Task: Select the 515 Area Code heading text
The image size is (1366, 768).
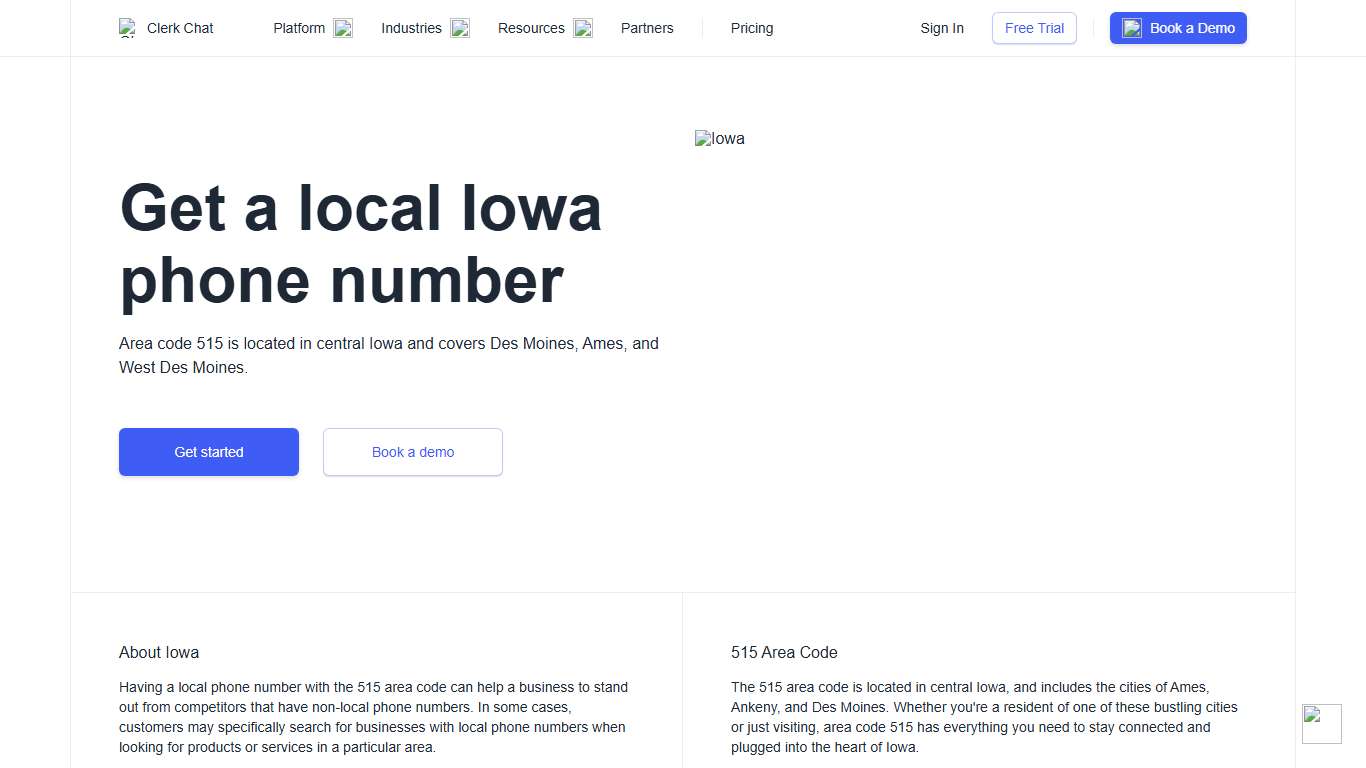Action: tap(784, 652)
